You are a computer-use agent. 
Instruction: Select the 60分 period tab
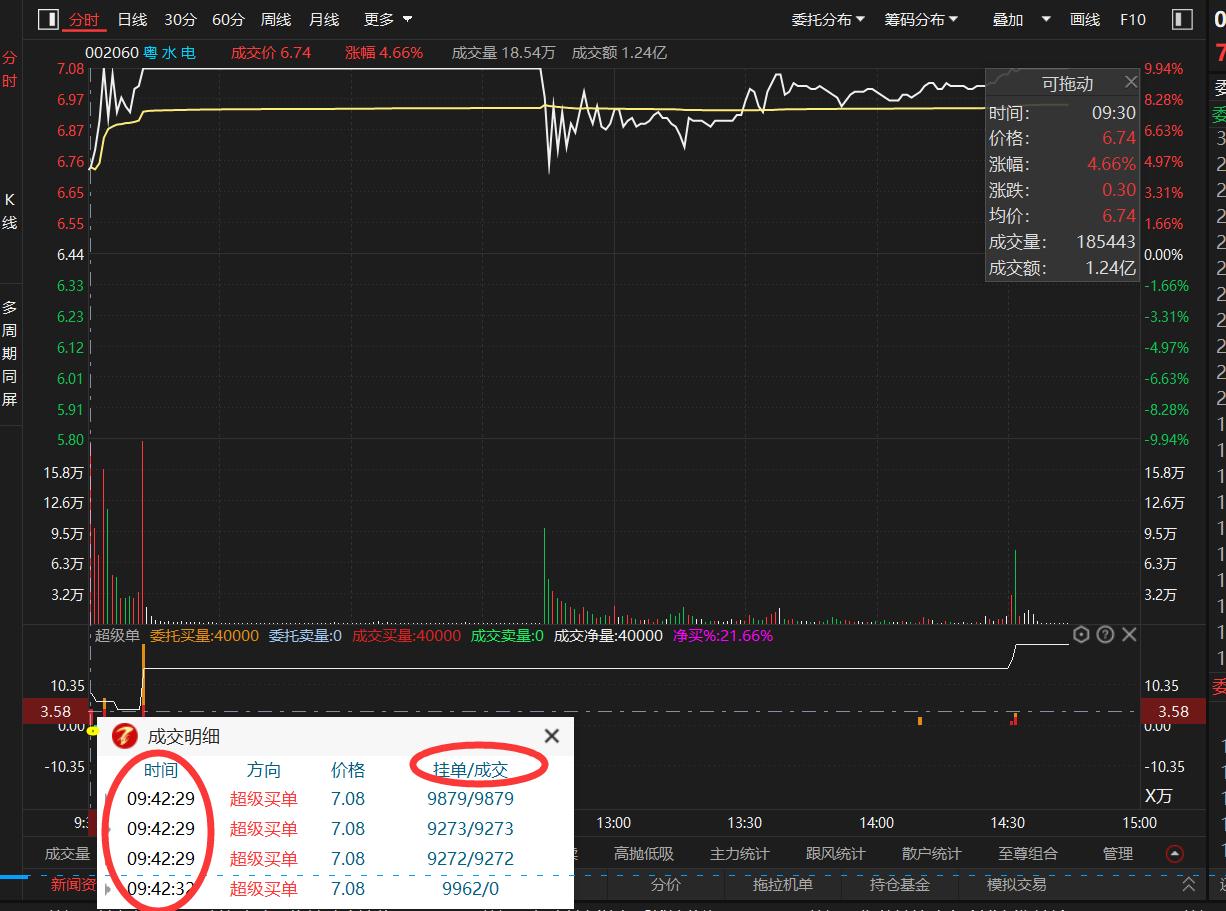(228, 19)
